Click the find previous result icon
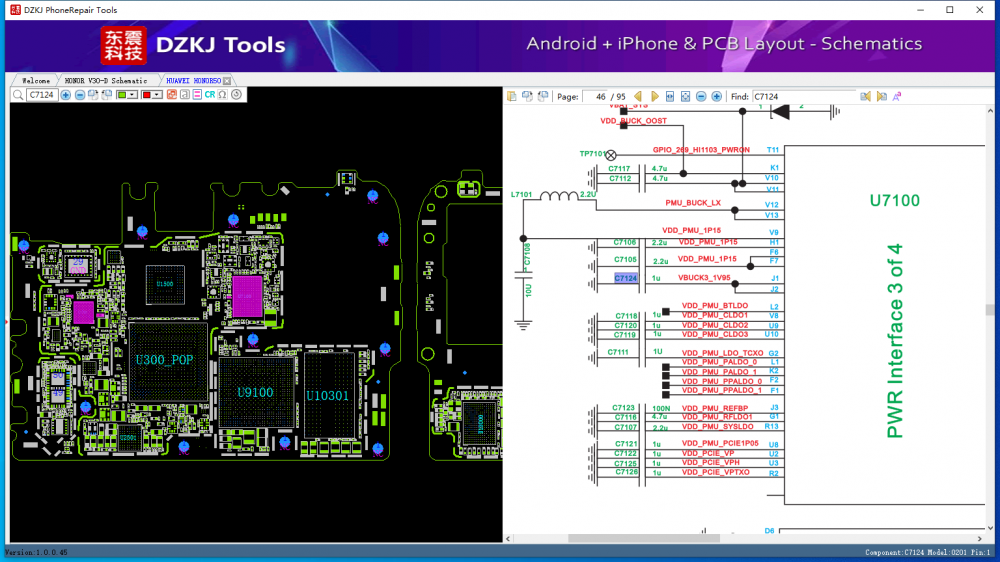 (x=867, y=96)
